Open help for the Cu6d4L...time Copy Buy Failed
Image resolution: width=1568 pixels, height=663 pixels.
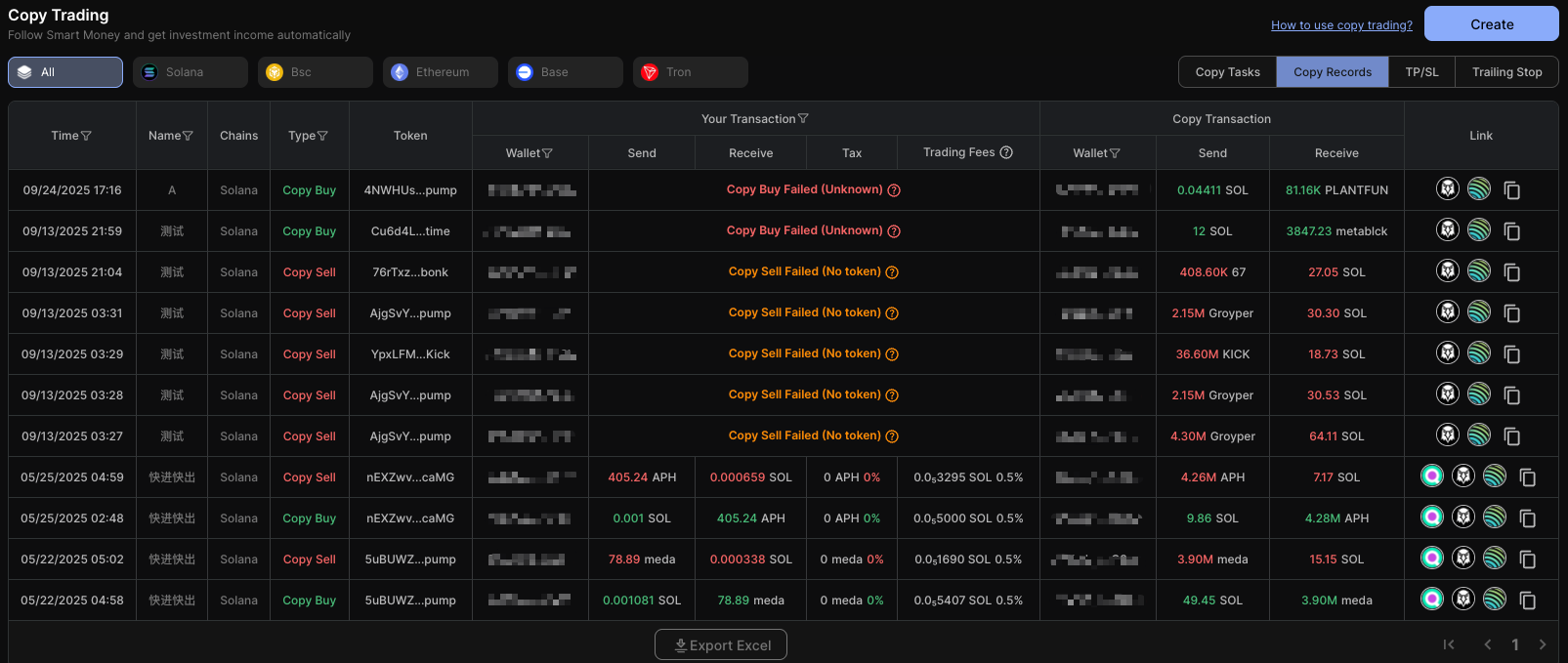pos(894,231)
